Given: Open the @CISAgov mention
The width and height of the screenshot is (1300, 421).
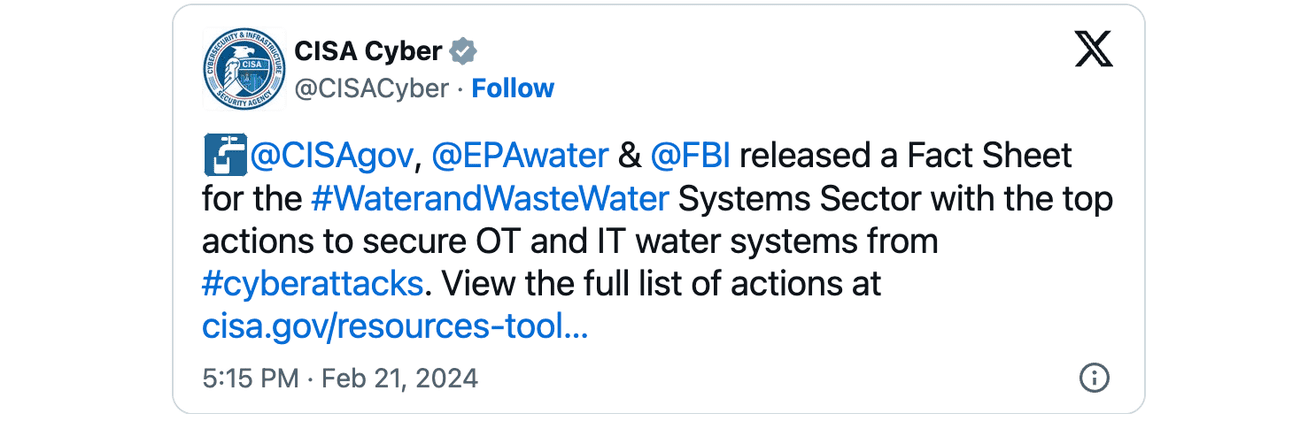Looking at the screenshot, I should click(331, 156).
